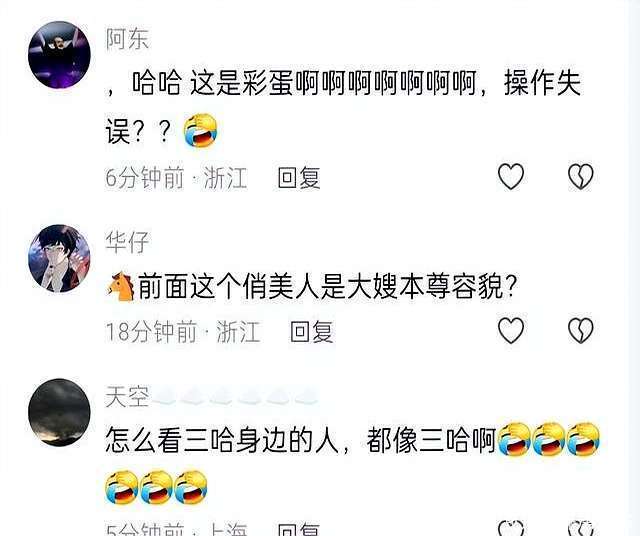Click the laughing emoji after 误??
Viewport: 640px width, 536px height.
[200, 131]
